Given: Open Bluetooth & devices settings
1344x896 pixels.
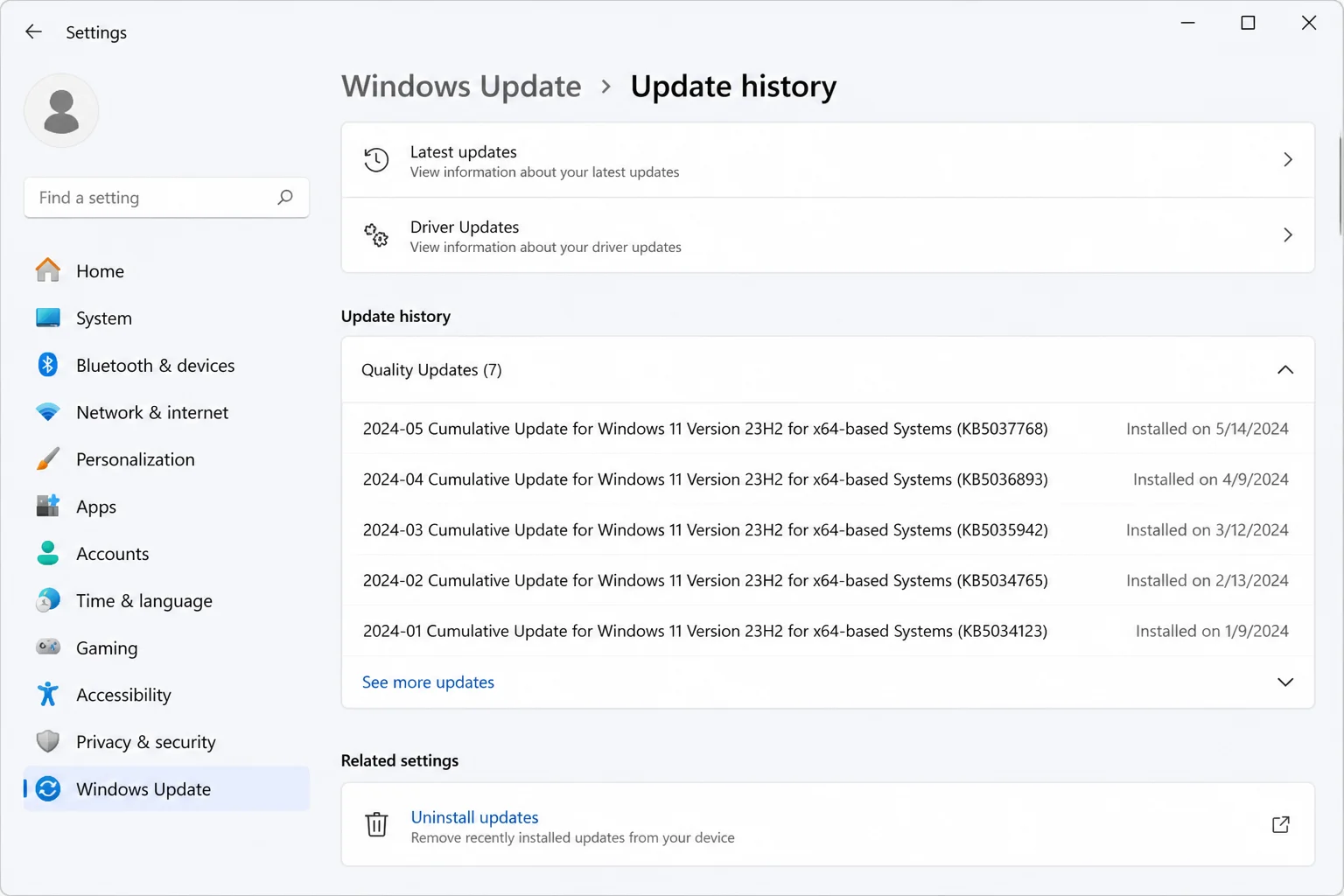Looking at the screenshot, I should pos(166,365).
